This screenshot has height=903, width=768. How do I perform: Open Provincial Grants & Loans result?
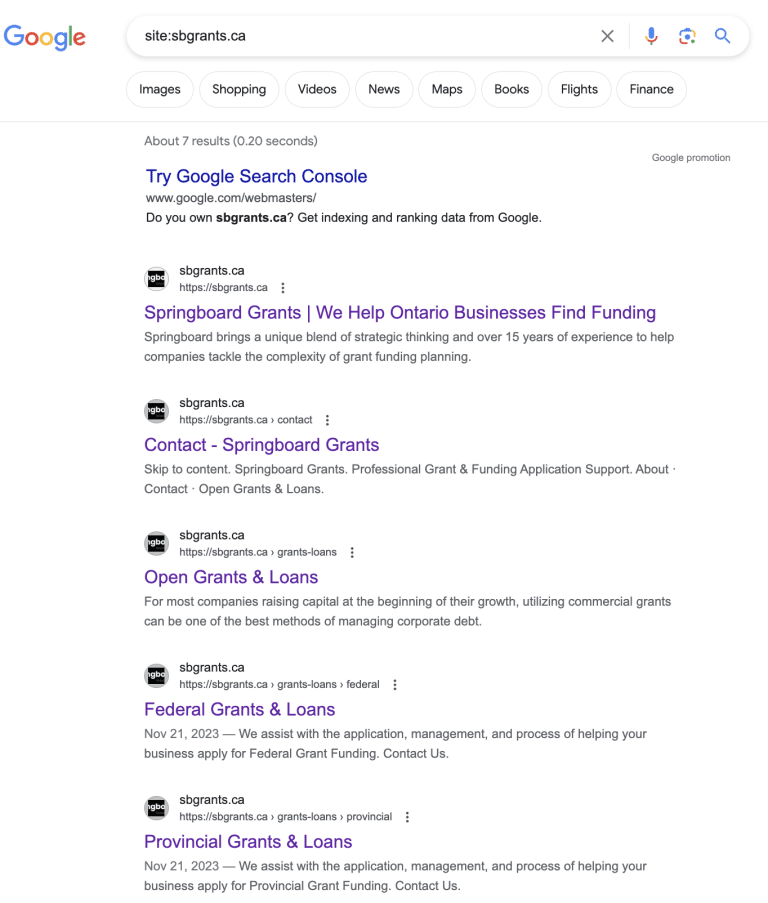click(248, 842)
